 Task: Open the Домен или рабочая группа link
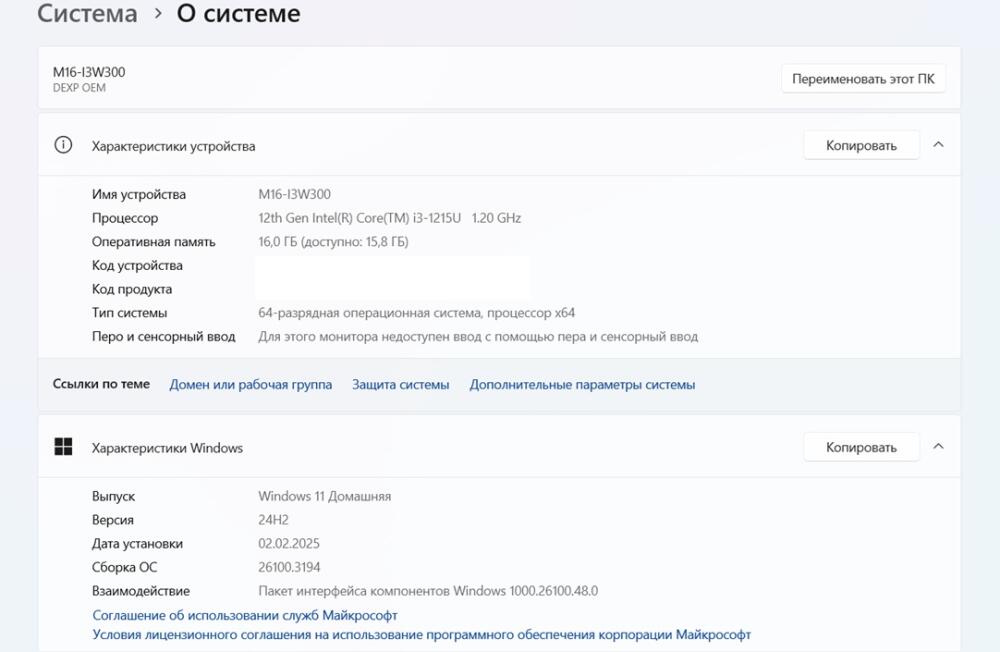(251, 385)
